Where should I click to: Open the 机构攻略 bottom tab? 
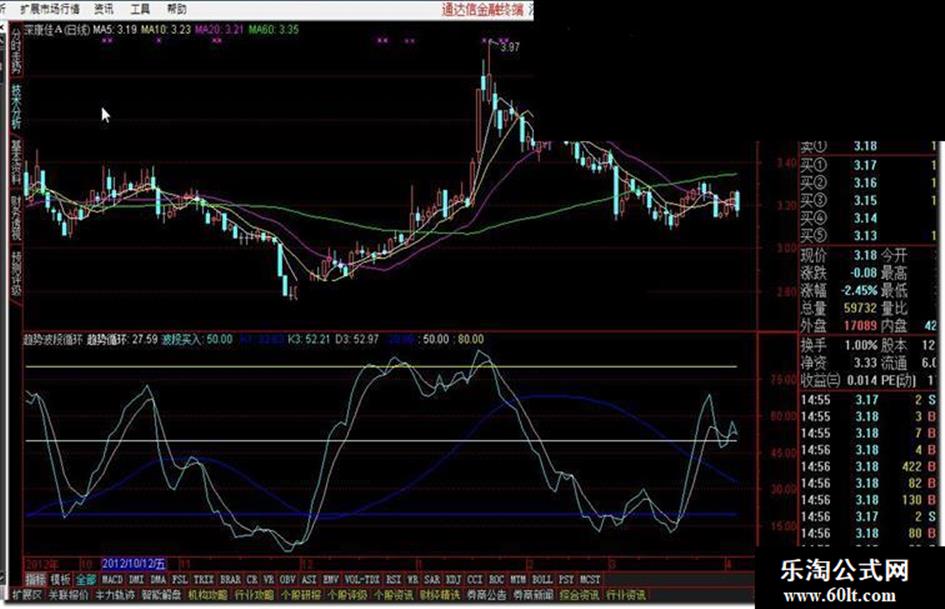208,595
